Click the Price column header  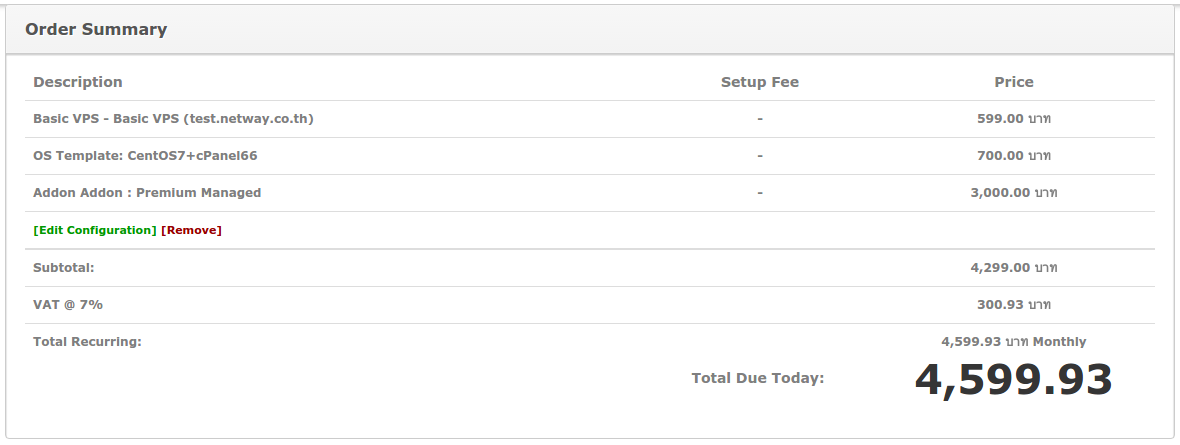[x=1013, y=82]
